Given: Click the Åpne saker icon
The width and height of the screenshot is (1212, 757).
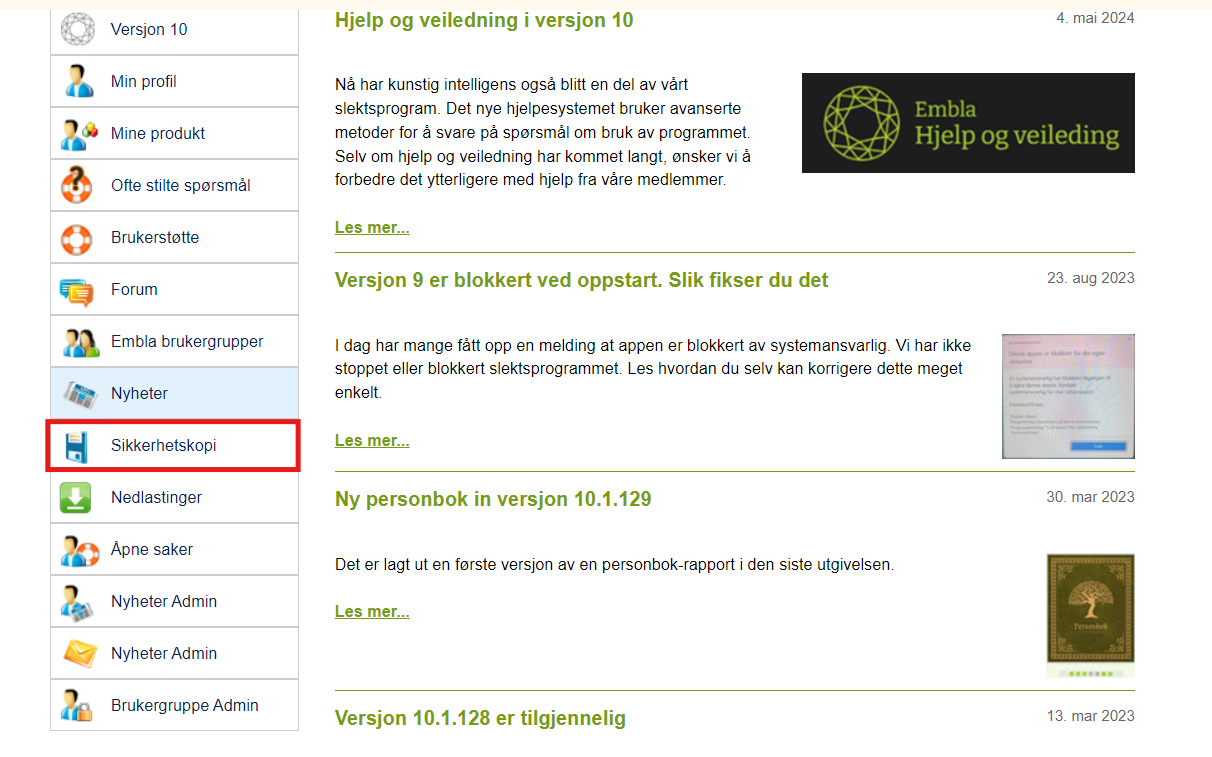Looking at the screenshot, I should click(x=77, y=549).
